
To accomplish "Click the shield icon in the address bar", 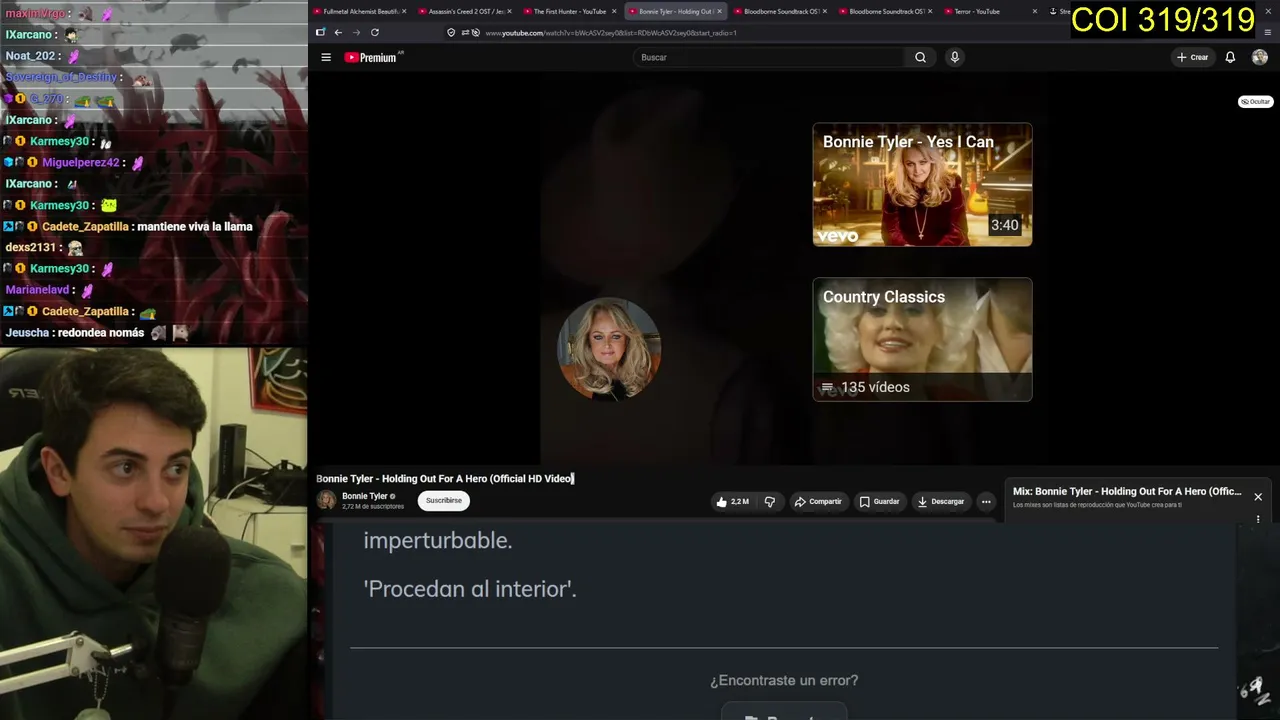I will click(x=451, y=33).
